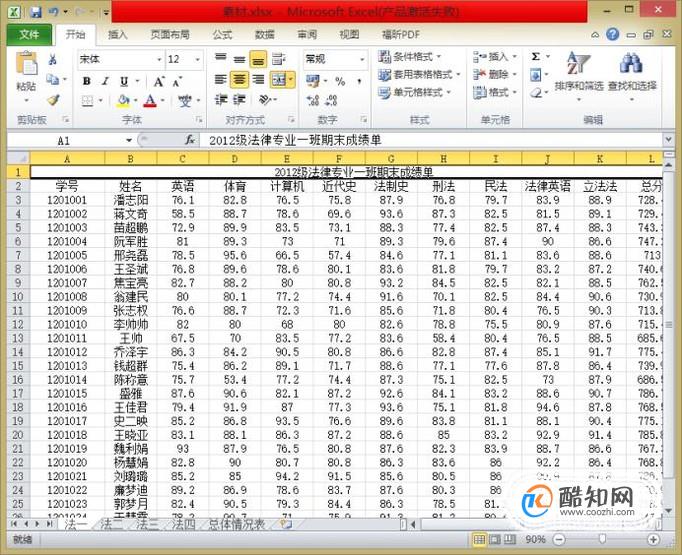Toggle Wrap Text button

click(x=278, y=59)
